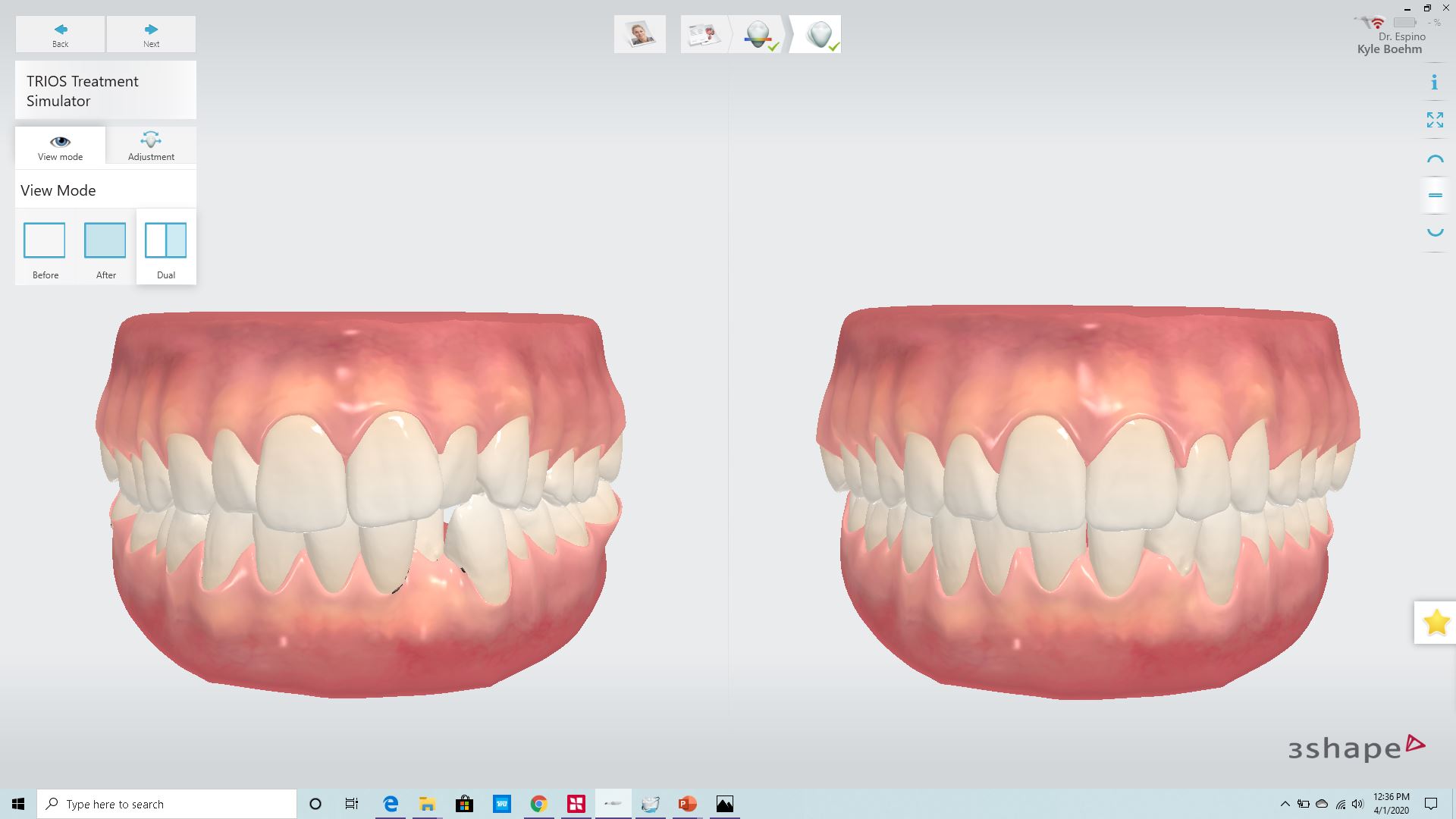Click the information icon in the sidebar
The image size is (1456, 819).
click(1435, 82)
